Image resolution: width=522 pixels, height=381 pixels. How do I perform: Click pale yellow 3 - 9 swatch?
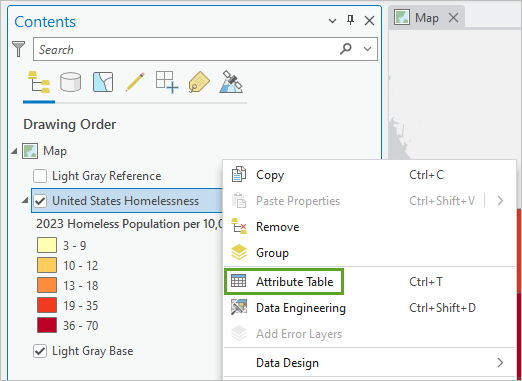pyautogui.click(x=47, y=245)
